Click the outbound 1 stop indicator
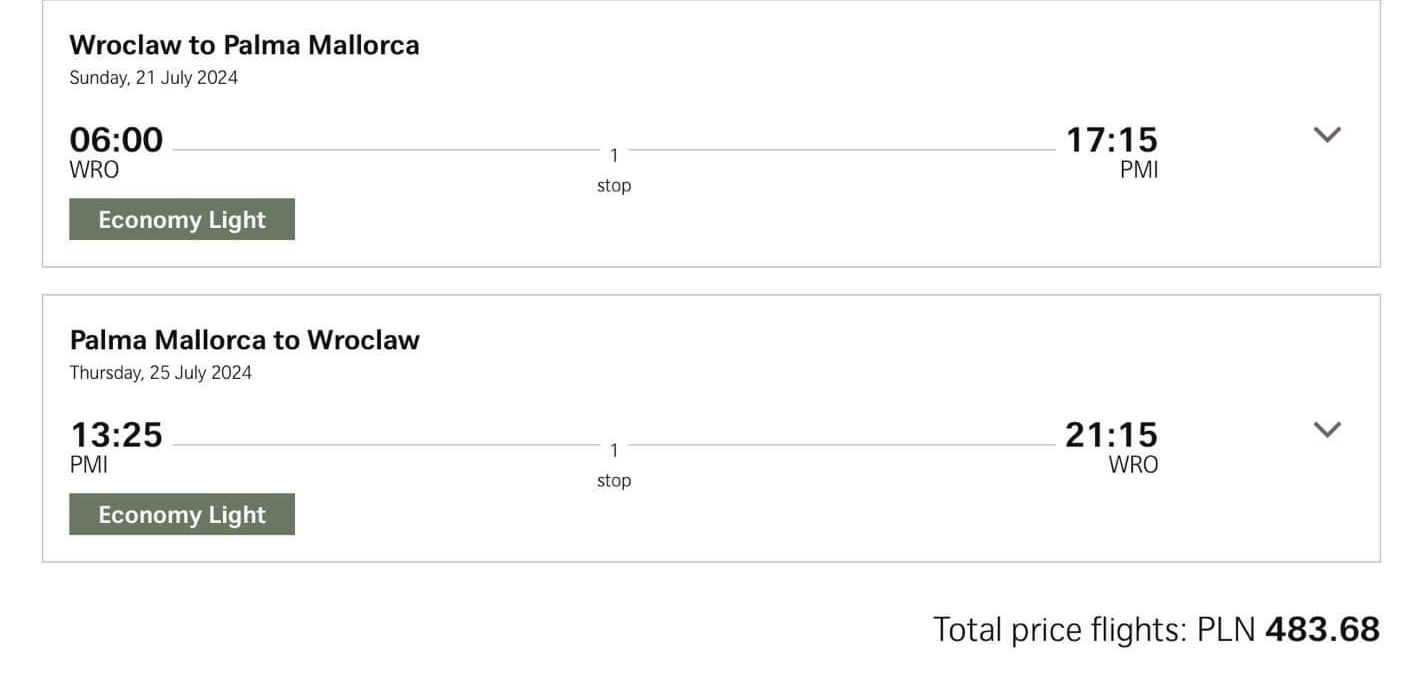 tap(614, 170)
